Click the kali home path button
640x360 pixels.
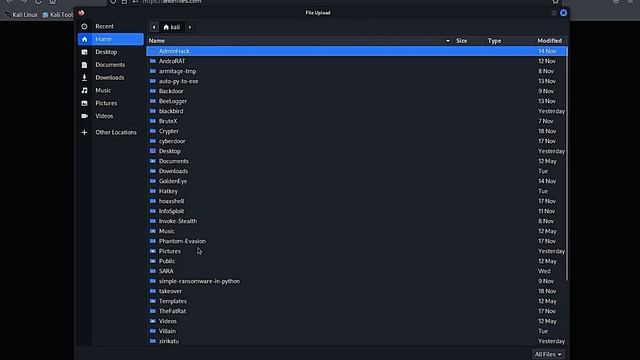[172, 27]
